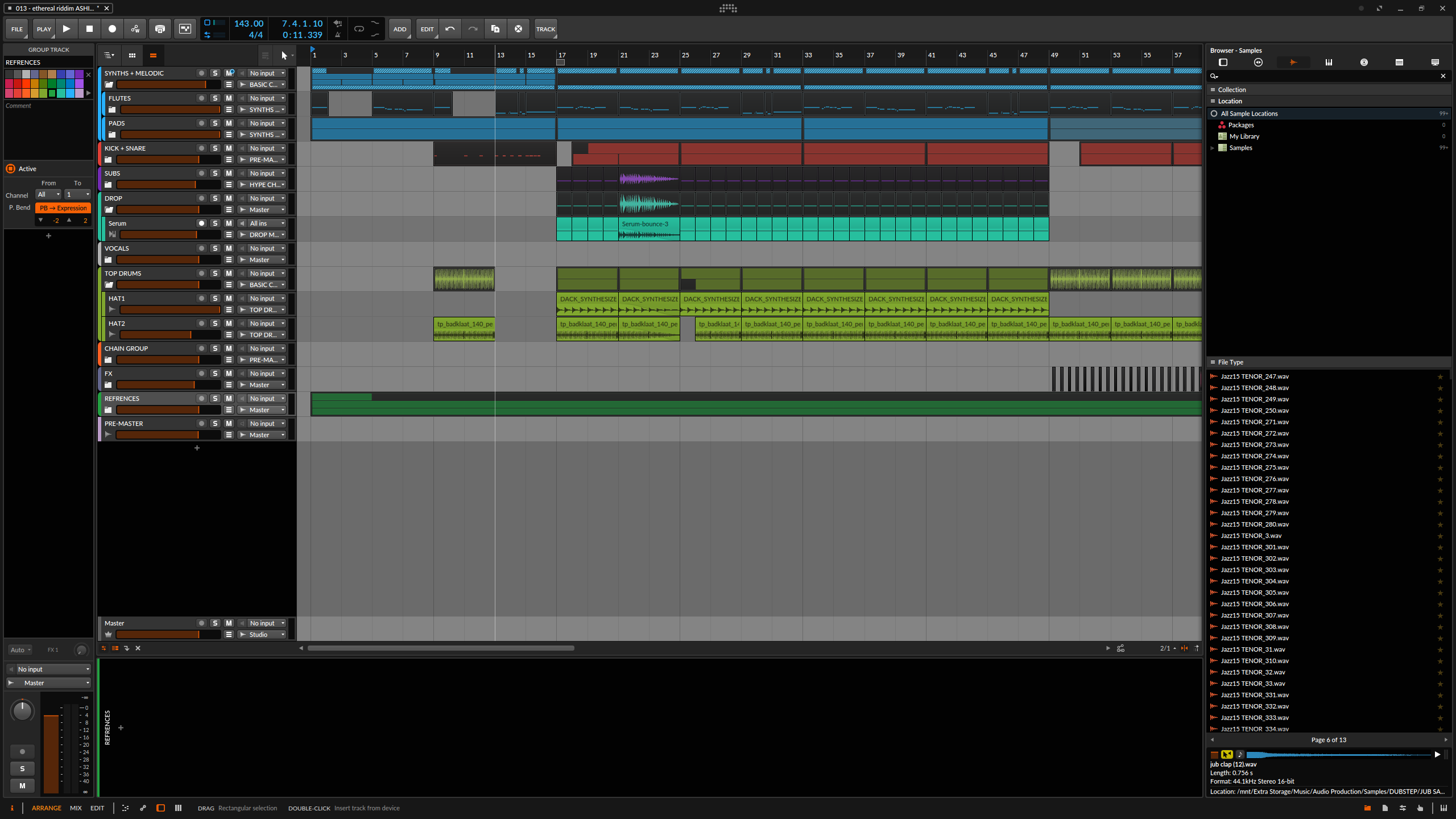This screenshot has width=1456, height=819.
Task: Switch to the MIX view tab
Action: point(75,808)
